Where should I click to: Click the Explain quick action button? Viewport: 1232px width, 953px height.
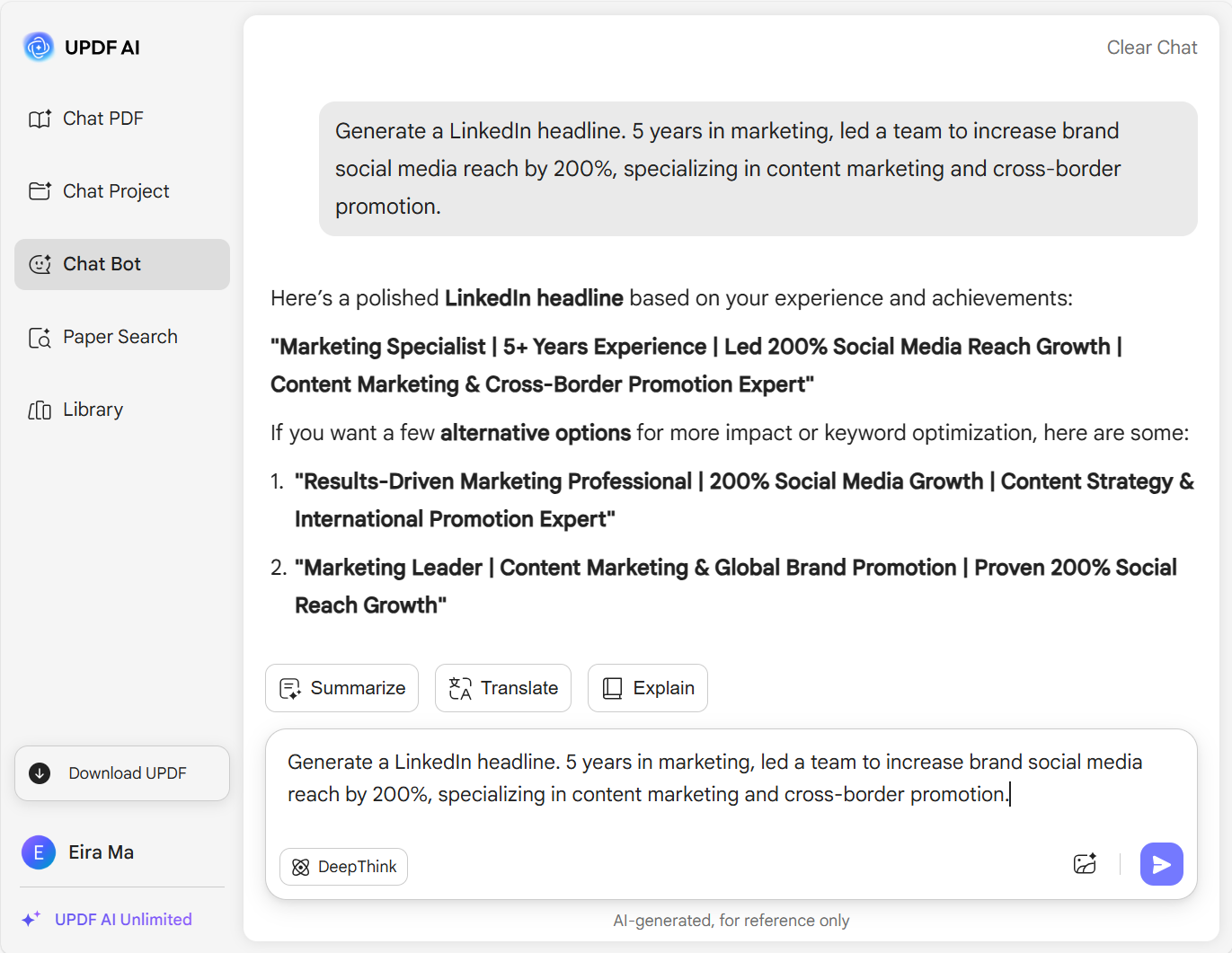point(647,688)
